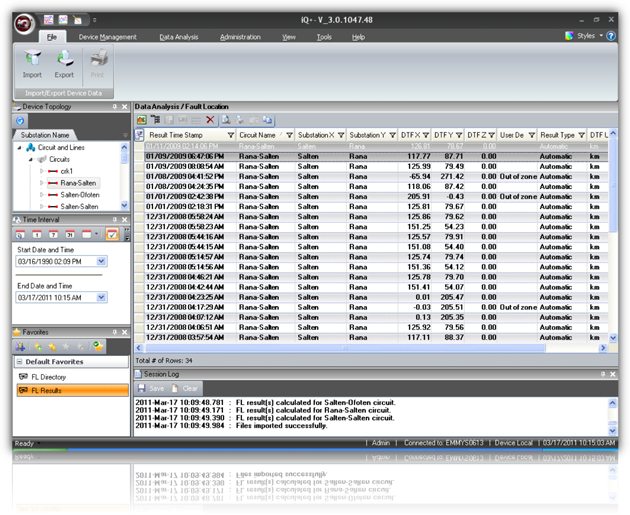Click the first quick access toolbar icon

pyautogui.click(x=49, y=19)
